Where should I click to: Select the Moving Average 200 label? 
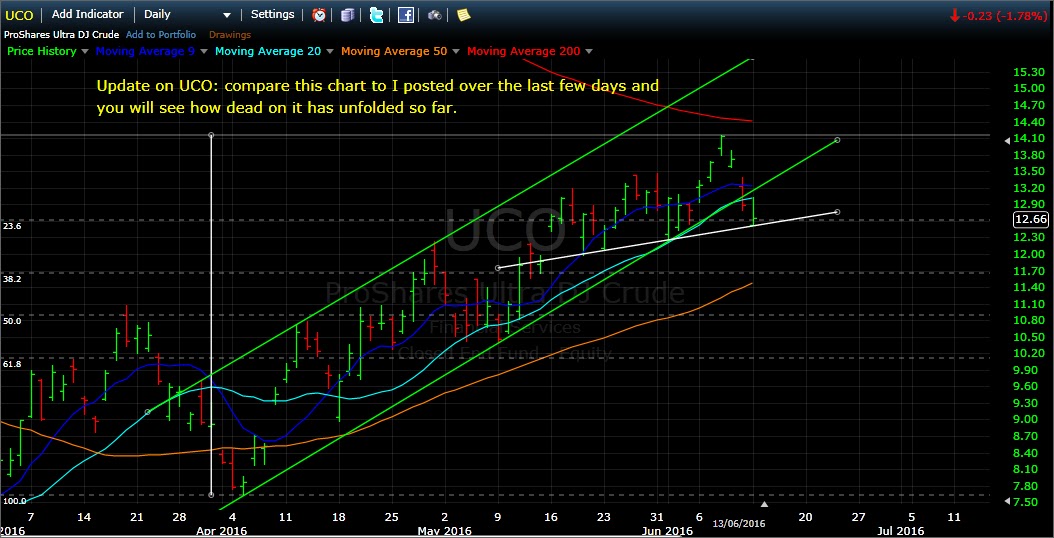click(524, 51)
